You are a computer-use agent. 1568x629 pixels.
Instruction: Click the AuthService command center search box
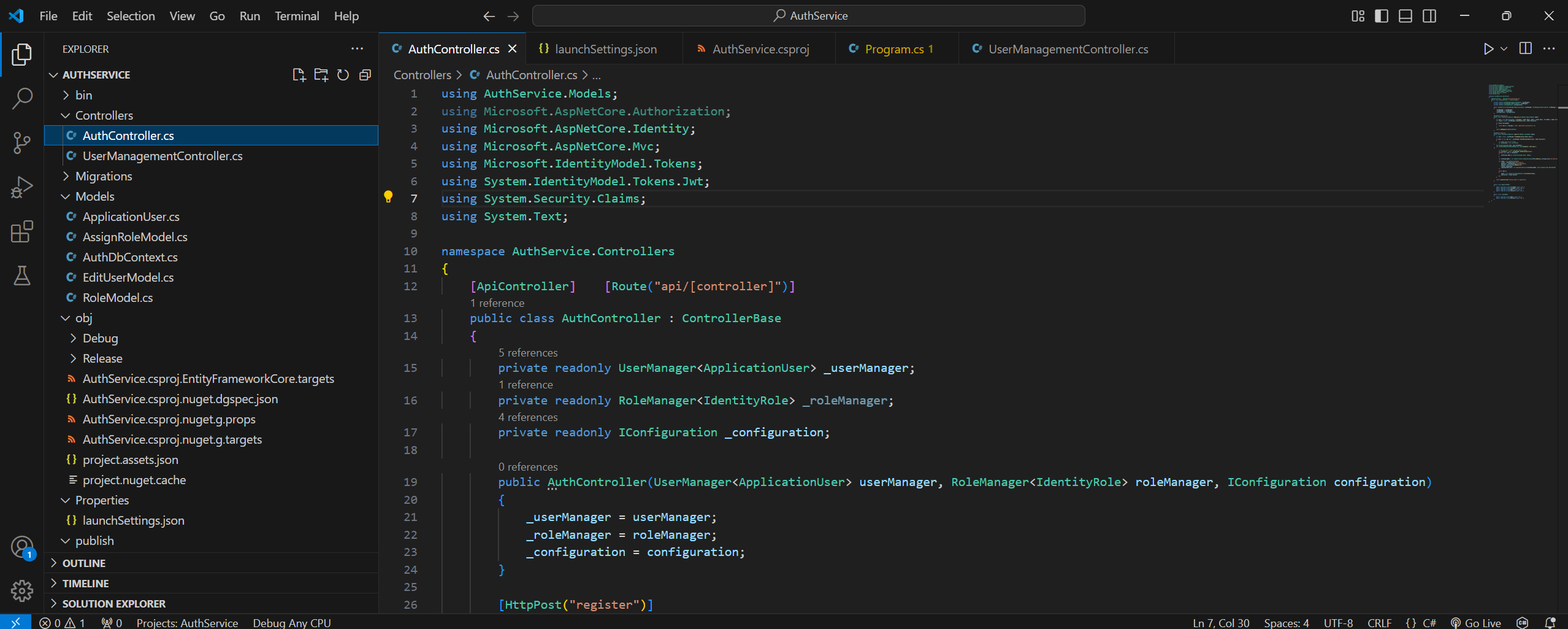pos(808,16)
